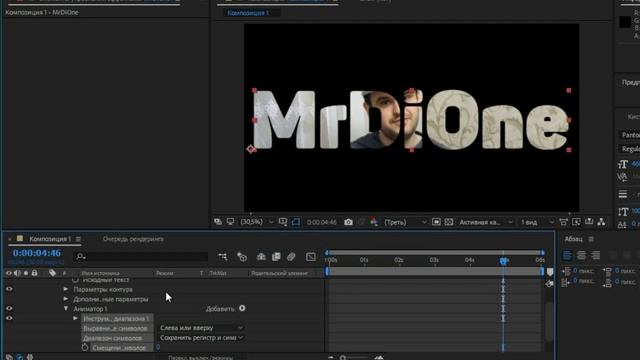Take a snapshot with the camera icon
Image resolution: width=640 pixels, height=360 pixels.
(x=348, y=222)
